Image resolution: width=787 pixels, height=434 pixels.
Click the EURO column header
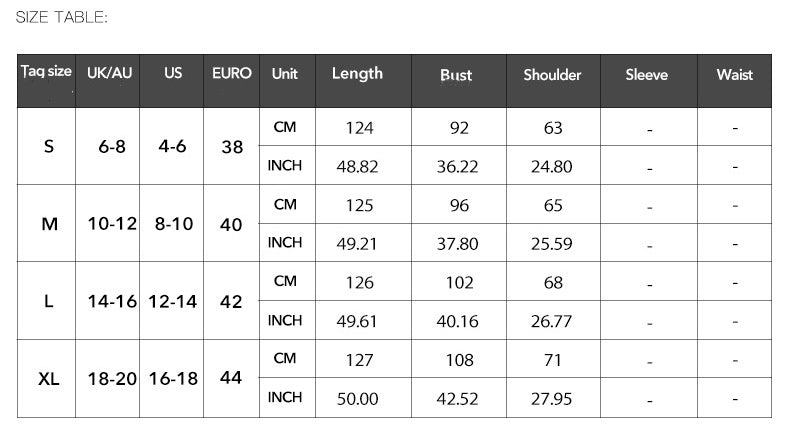(231, 73)
